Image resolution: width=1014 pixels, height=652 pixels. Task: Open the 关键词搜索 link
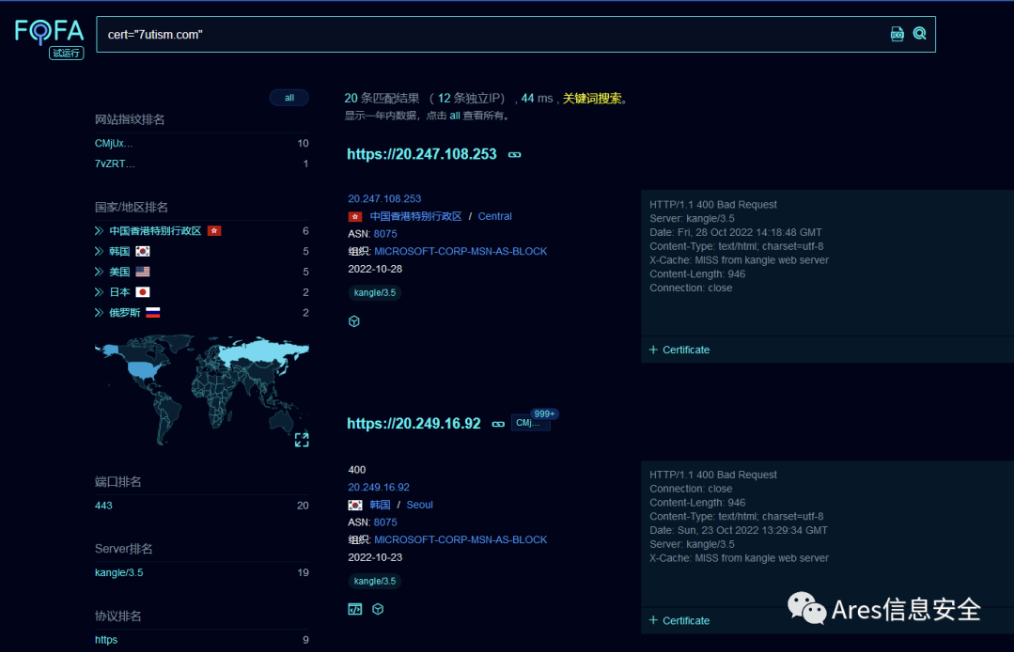[x=592, y=99]
